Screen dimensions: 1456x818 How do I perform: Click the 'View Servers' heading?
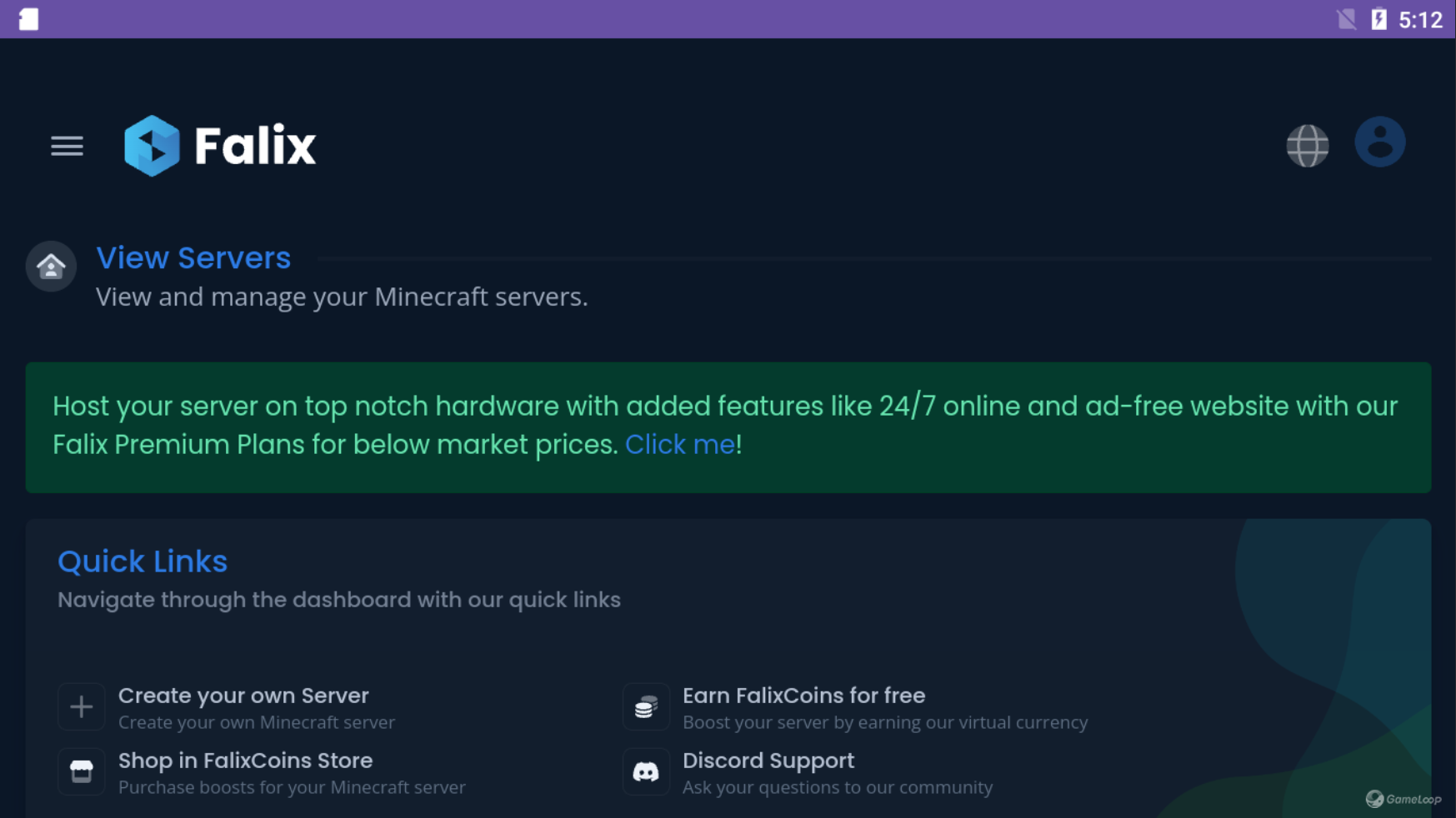[x=193, y=258]
